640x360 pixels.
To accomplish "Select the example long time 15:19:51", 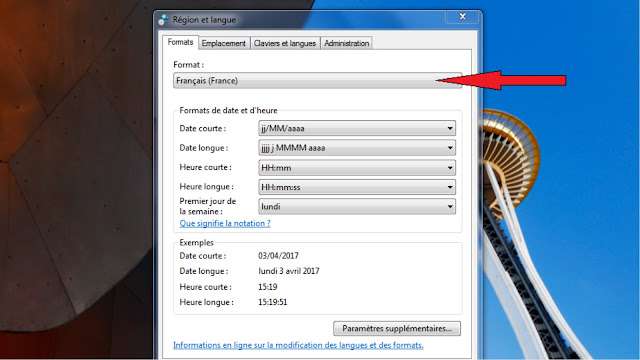I will 272,302.
